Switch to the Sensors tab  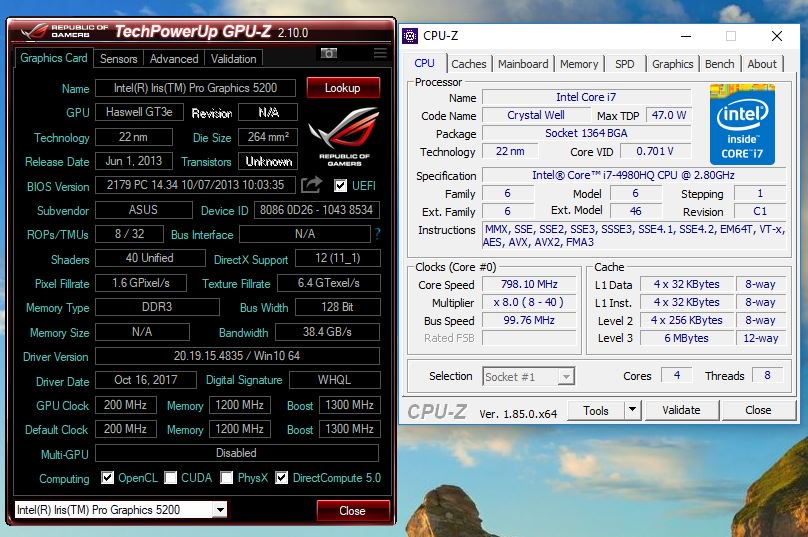point(119,59)
